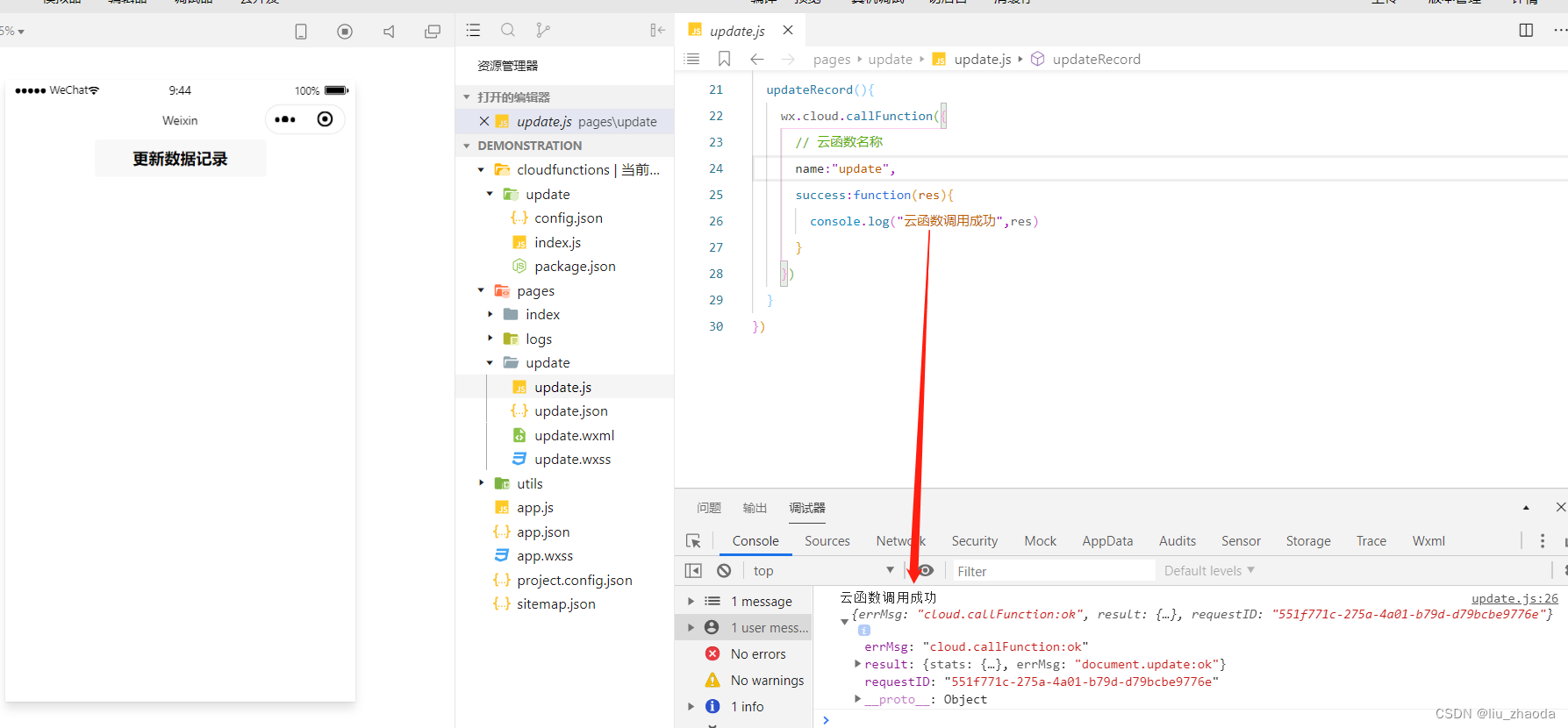This screenshot has width=1568, height=728.
Task: Click in the console Filter field
Action: coord(1053,571)
